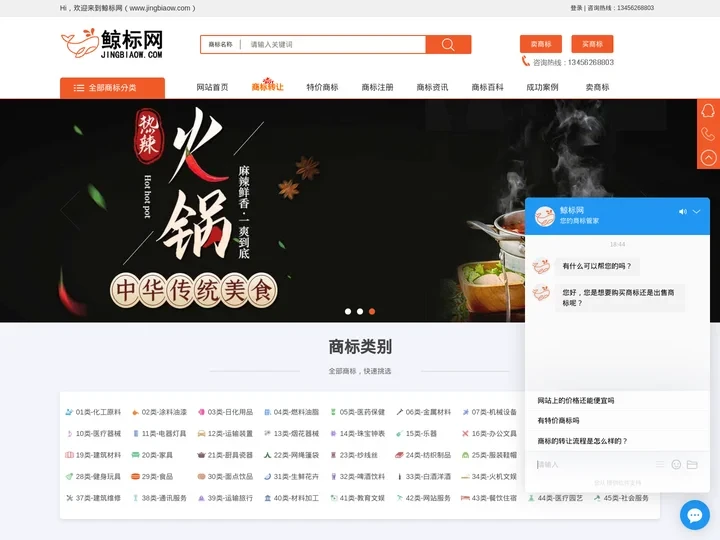Select the second carousel dot

tap(360, 311)
